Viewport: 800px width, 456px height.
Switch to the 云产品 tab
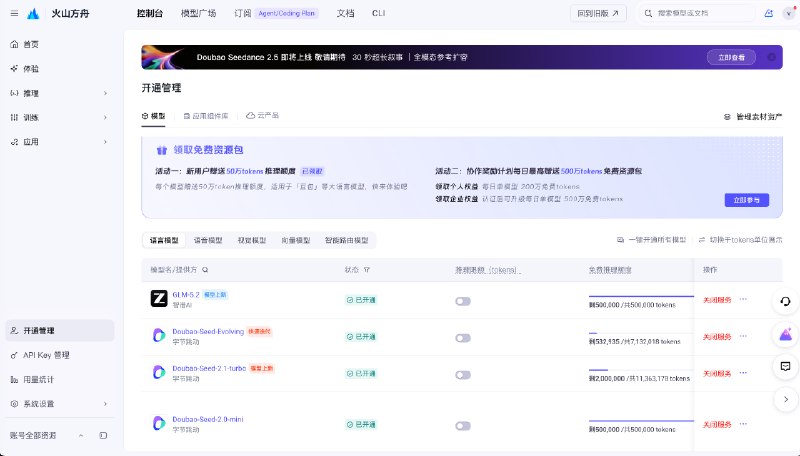(x=263, y=116)
